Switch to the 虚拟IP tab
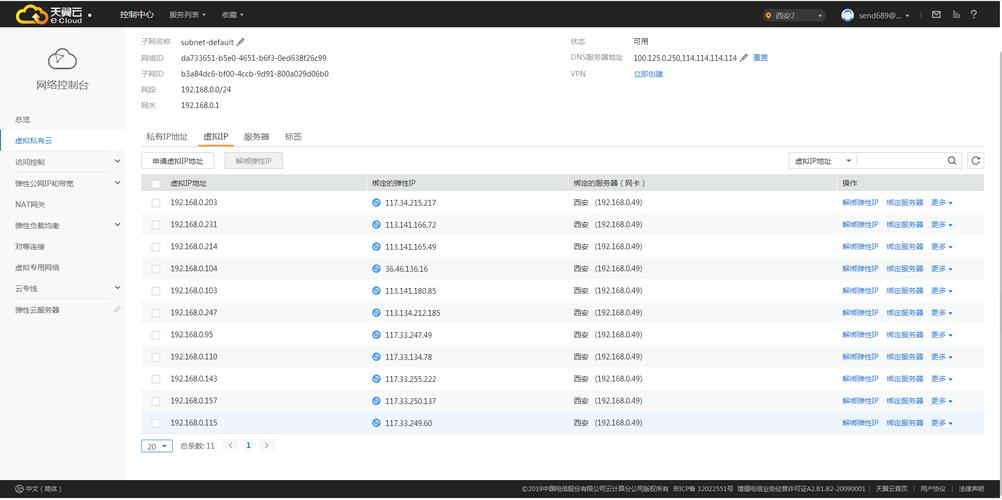The image size is (1002, 500). (215, 137)
